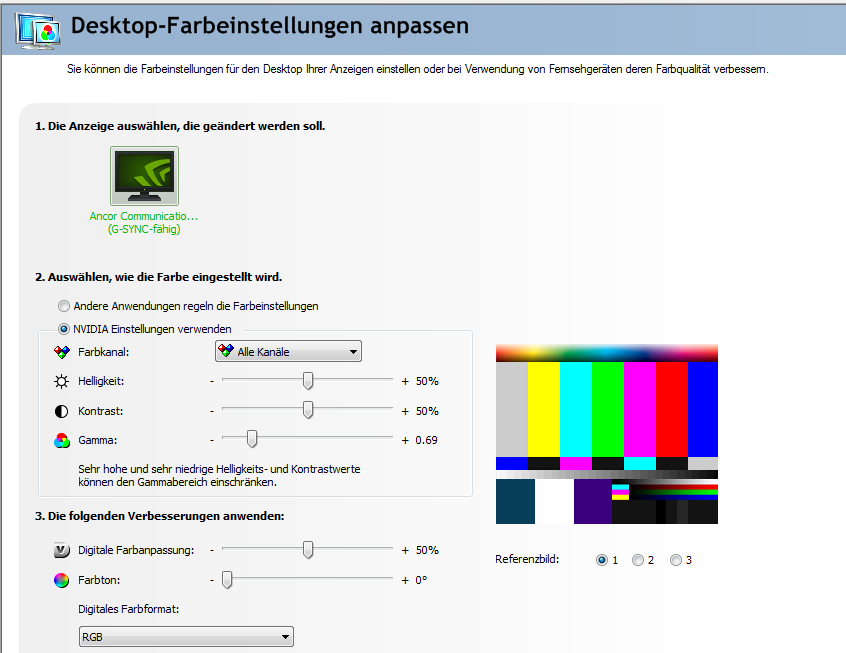
Task: Click the Farbton color wheel icon
Action: click(x=62, y=581)
